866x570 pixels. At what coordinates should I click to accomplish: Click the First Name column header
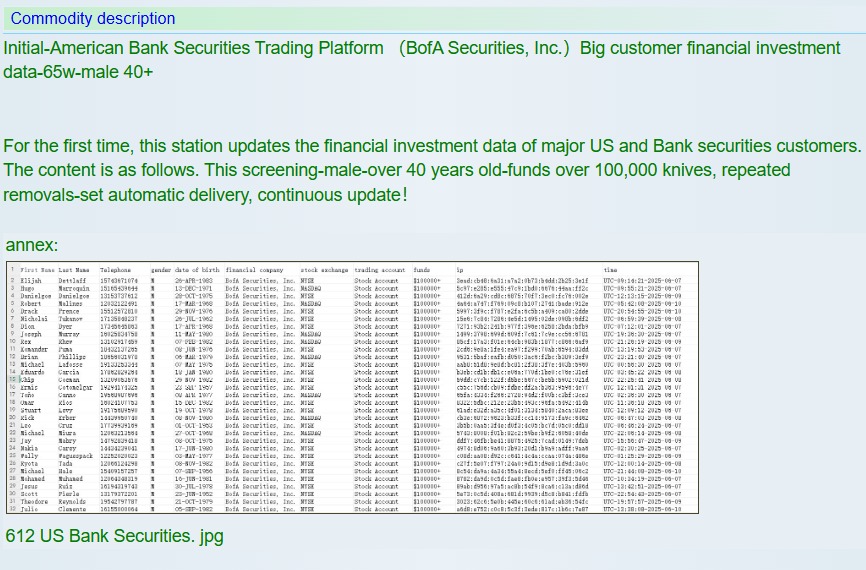click(37, 270)
